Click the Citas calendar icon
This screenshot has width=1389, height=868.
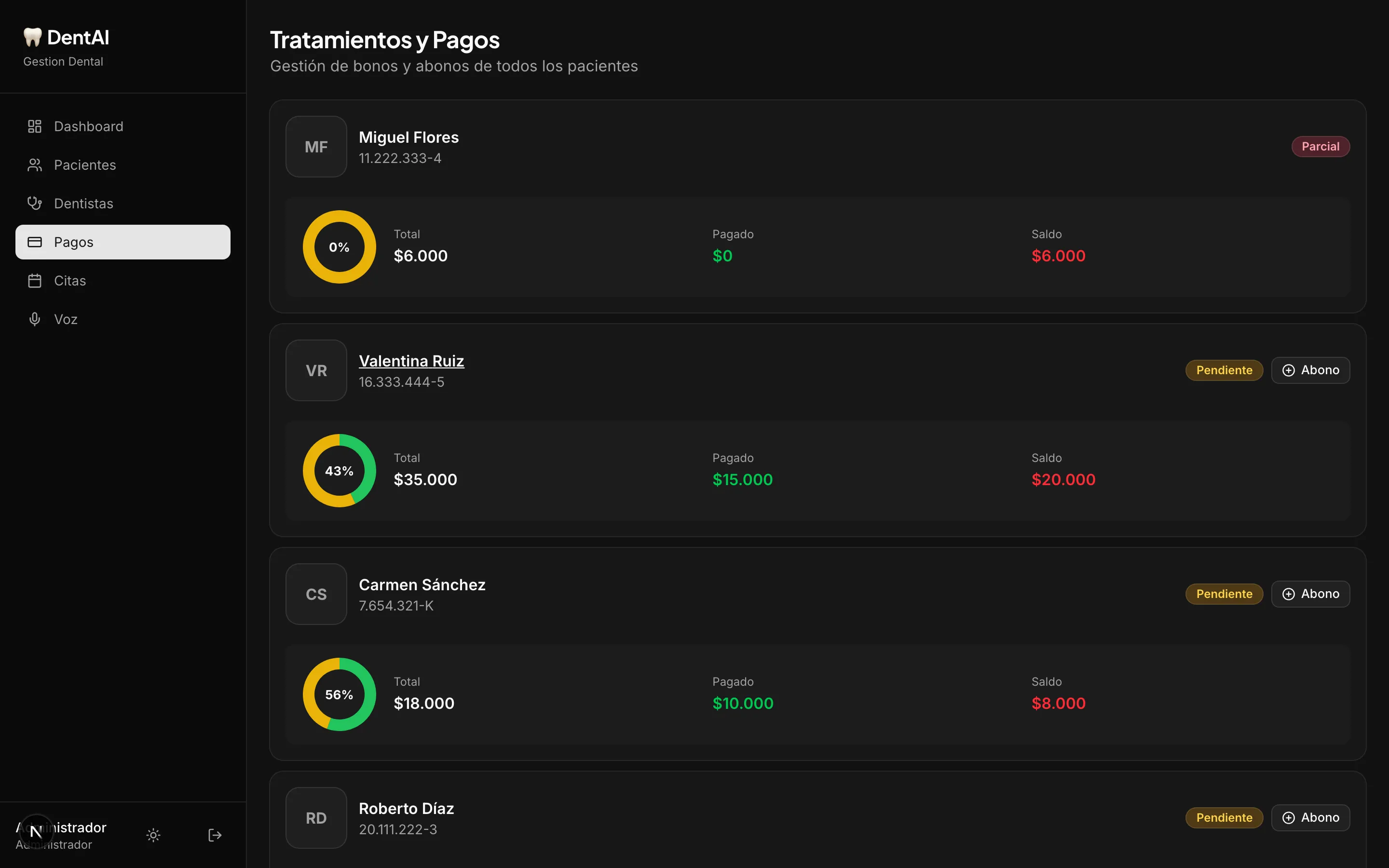[x=34, y=281]
